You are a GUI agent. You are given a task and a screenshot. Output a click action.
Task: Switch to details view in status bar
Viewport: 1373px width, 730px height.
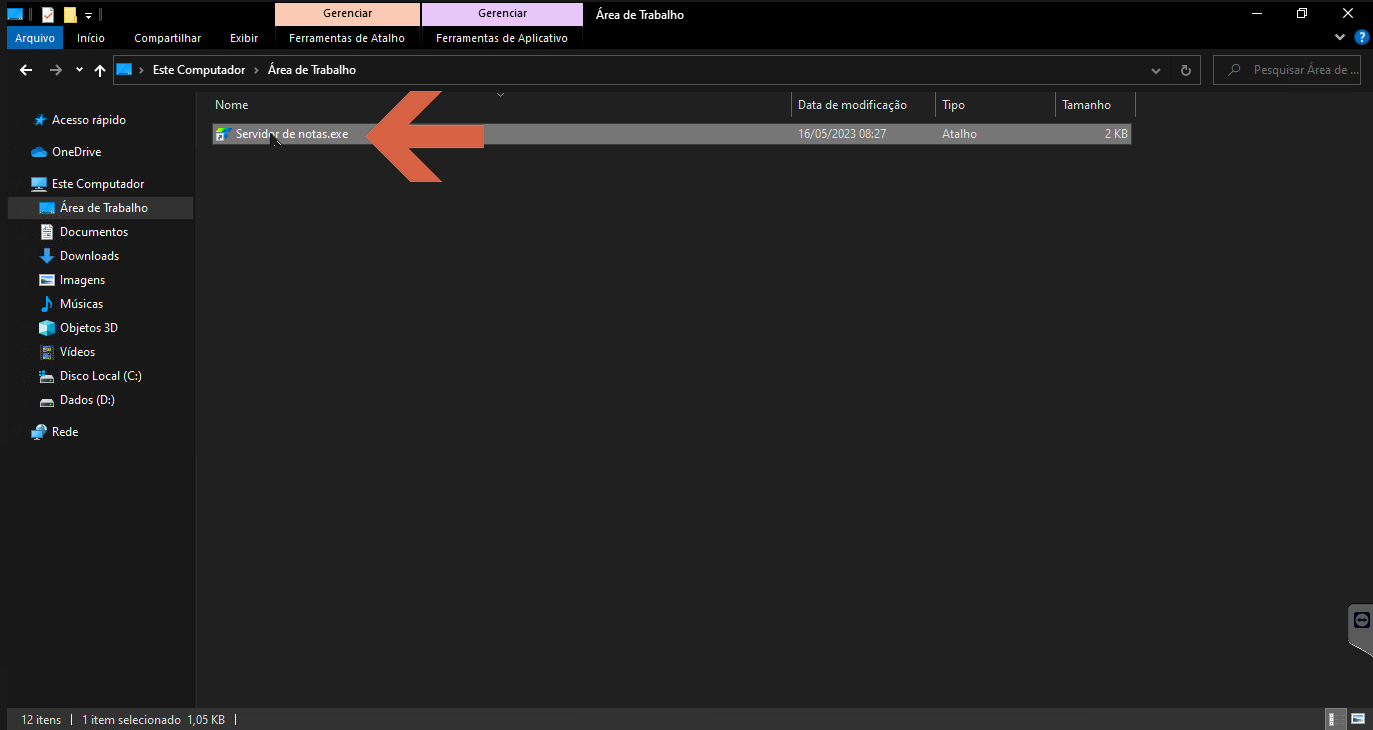[x=1336, y=719]
